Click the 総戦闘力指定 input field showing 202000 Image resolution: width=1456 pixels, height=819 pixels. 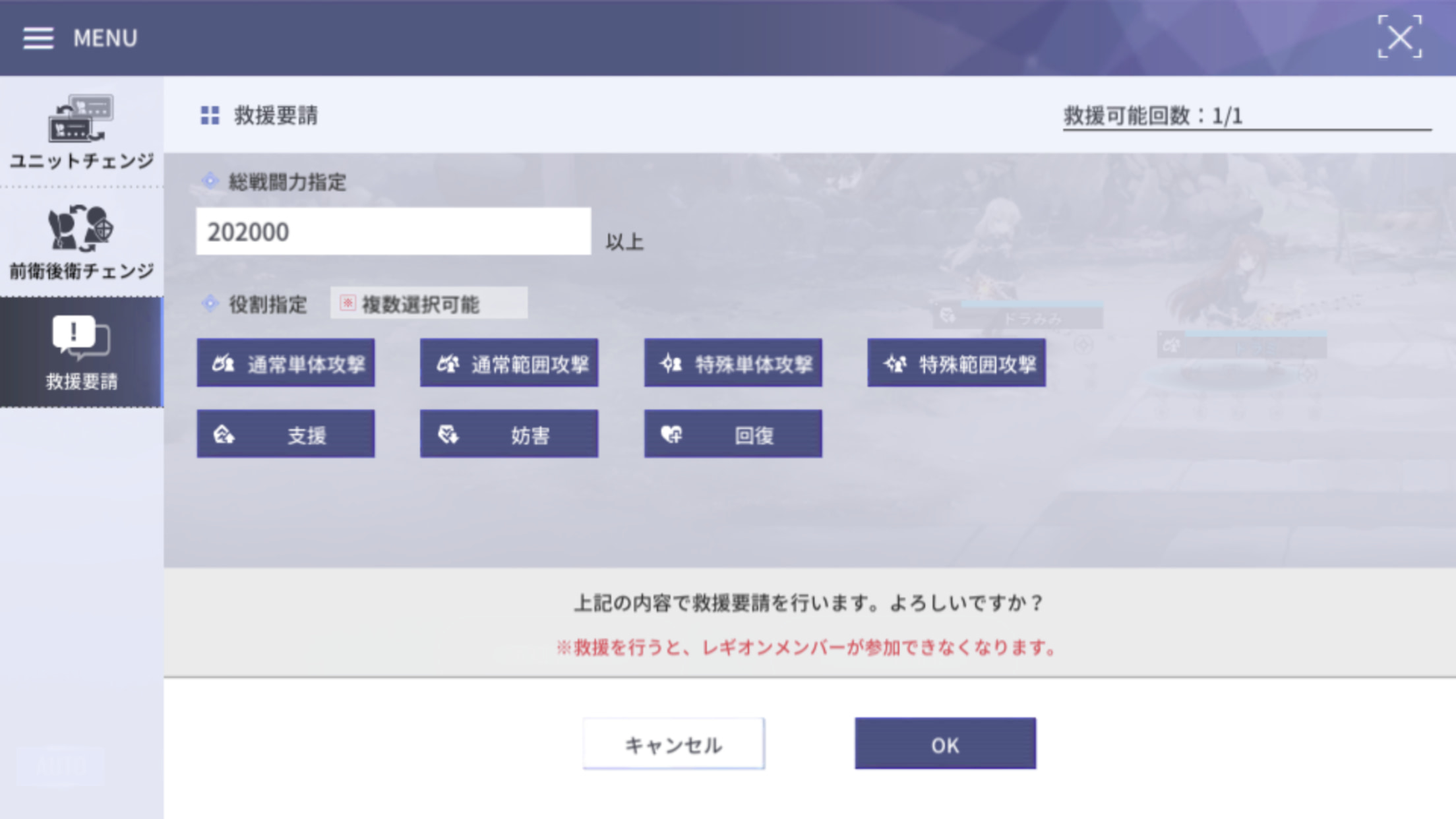[393, 231]
